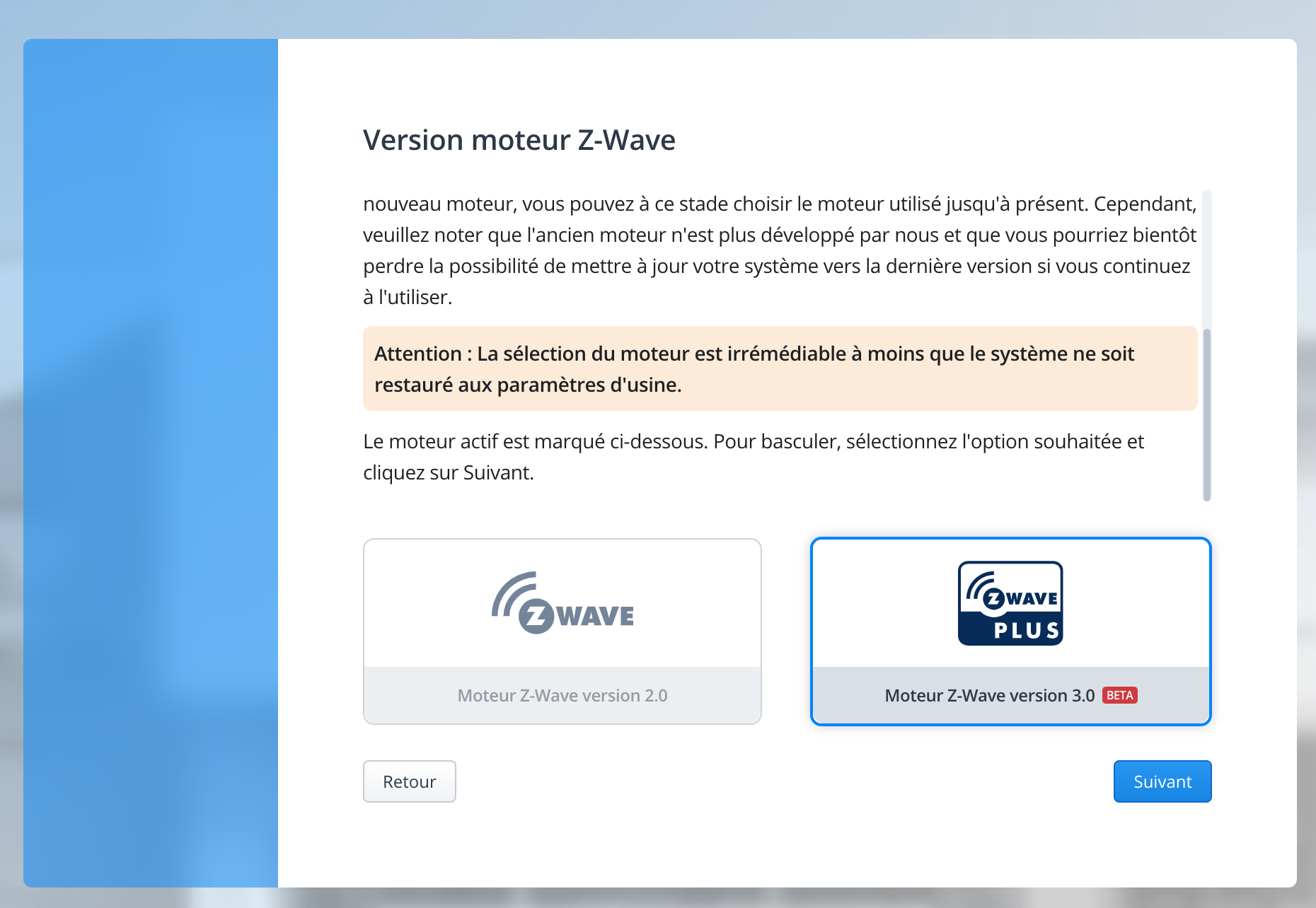This screenshot has height=908, width=1316.
Task: Click the red BETA badge
Action: (x=1120, y=696)
